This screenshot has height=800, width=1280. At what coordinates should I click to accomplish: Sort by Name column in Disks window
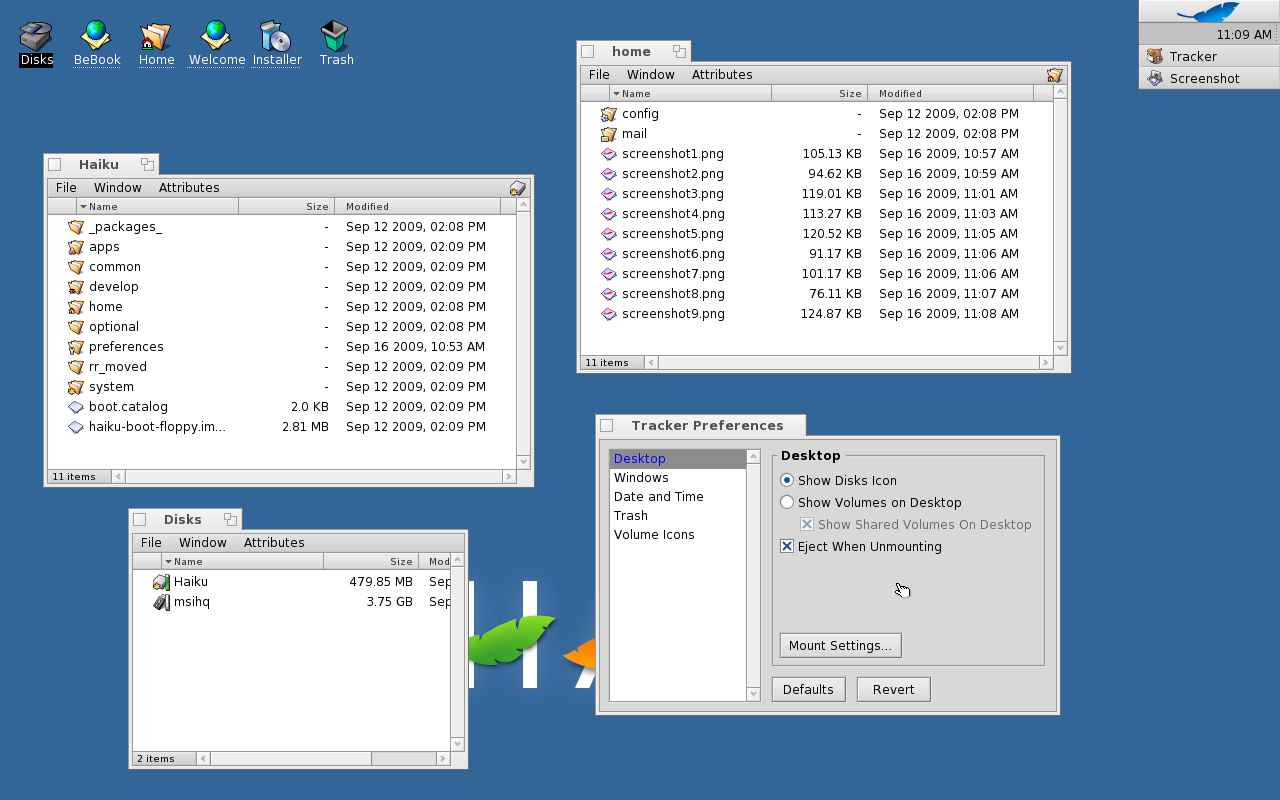pos(242,562)
